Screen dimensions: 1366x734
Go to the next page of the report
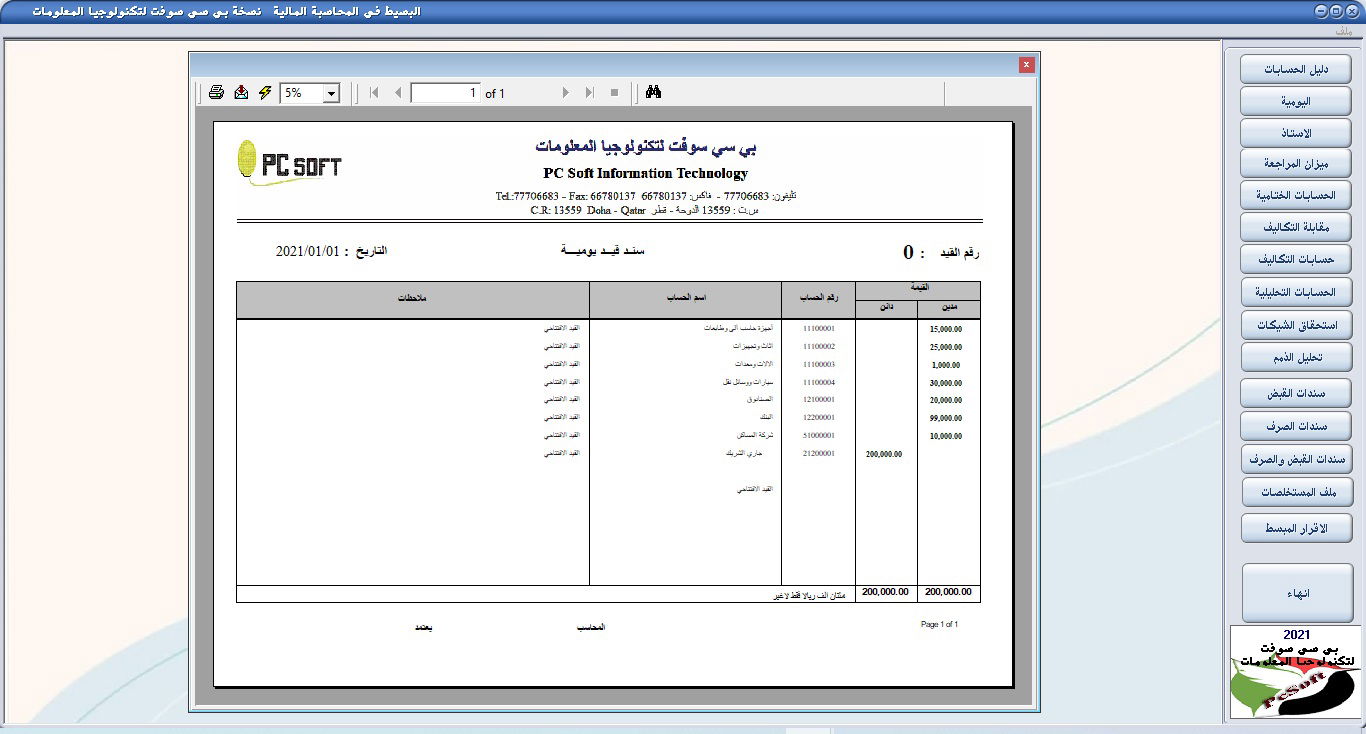[x=566, y=91]
